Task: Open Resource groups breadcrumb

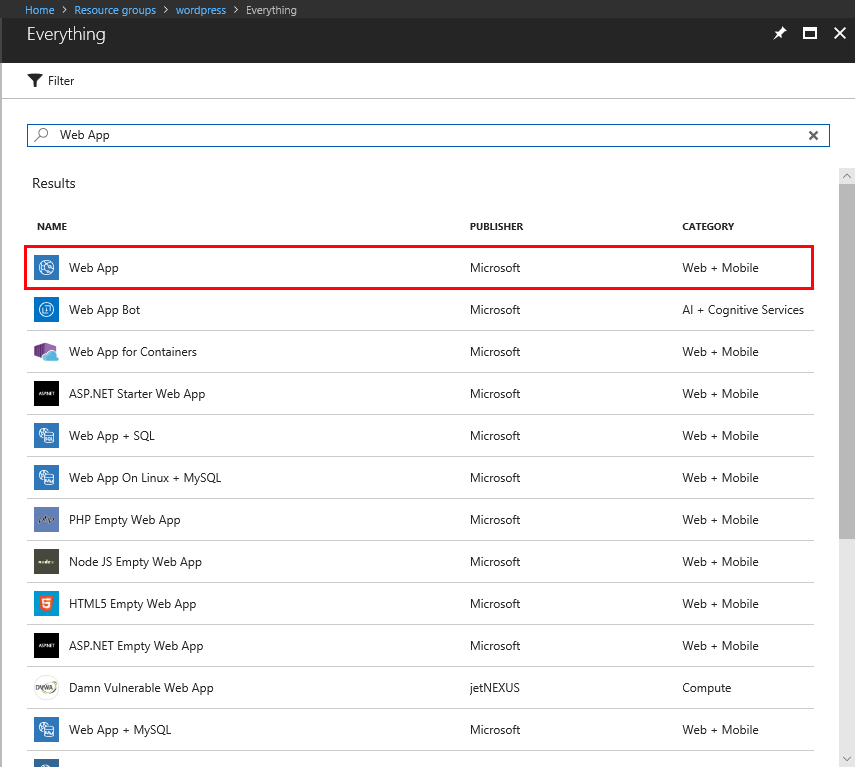Action: coord(115,10)
